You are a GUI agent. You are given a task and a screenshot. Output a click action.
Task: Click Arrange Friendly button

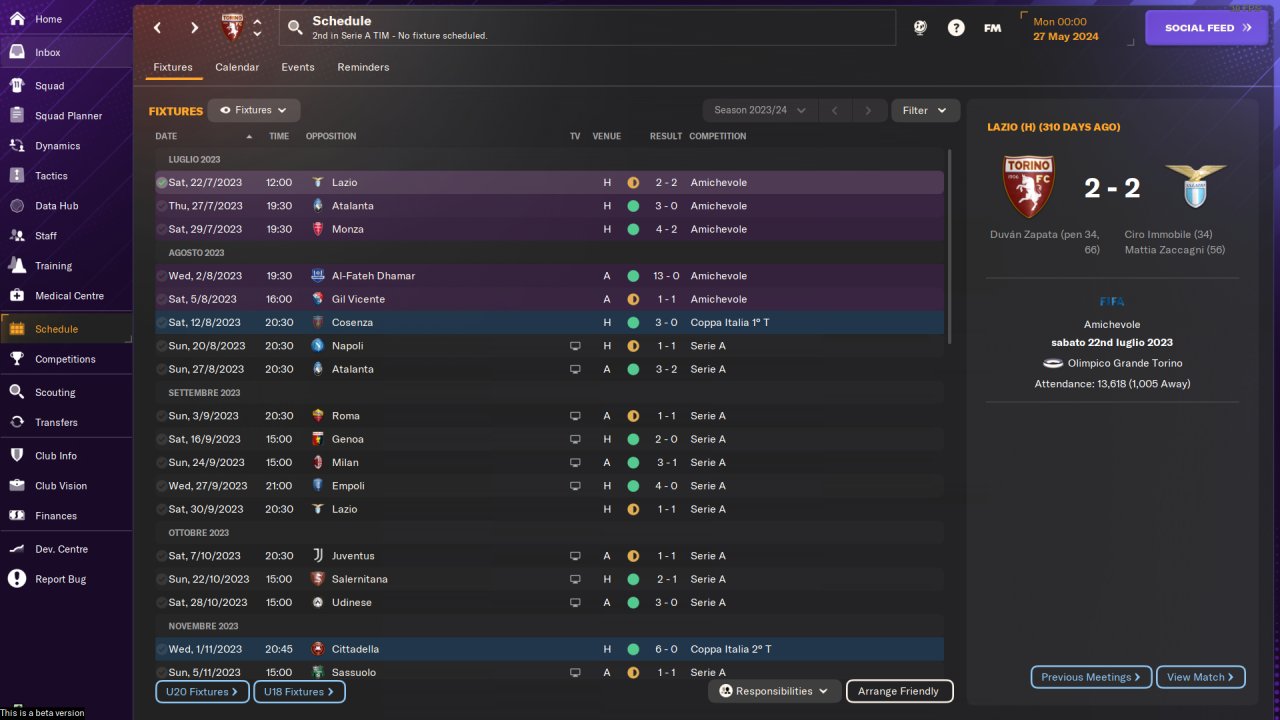point(899,691)
